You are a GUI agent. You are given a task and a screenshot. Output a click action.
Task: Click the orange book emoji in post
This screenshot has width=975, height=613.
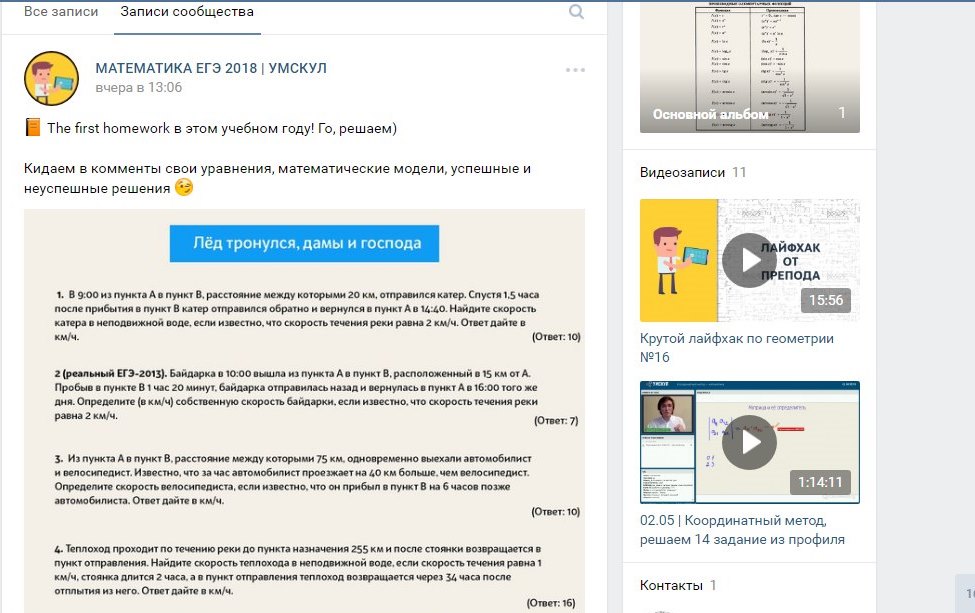tap(33, 128)
